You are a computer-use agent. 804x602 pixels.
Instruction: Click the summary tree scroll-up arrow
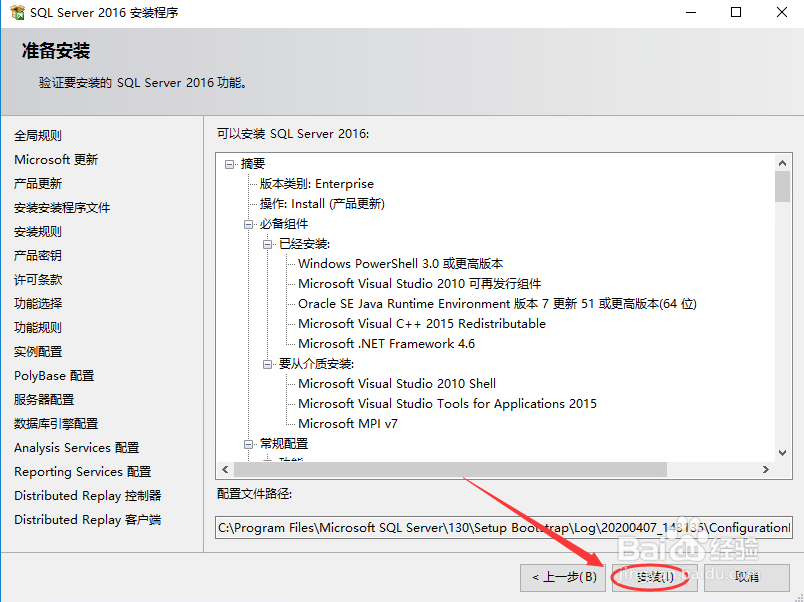(x=782, y=163)
